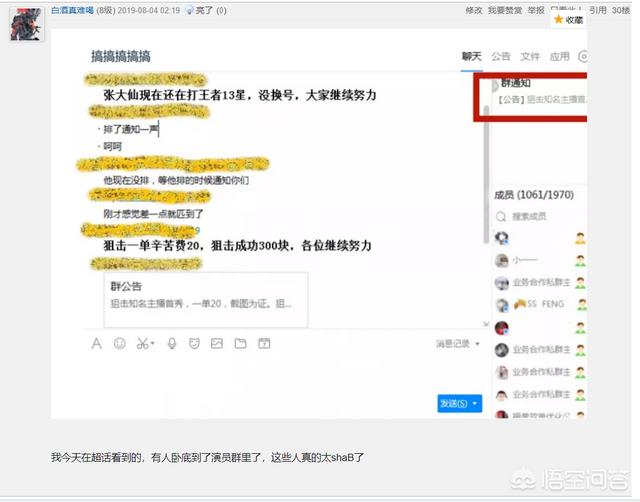Viewport: 640px width, 502px height.
Task: Click the 发送(S) send button
Action: pos(452,404)
